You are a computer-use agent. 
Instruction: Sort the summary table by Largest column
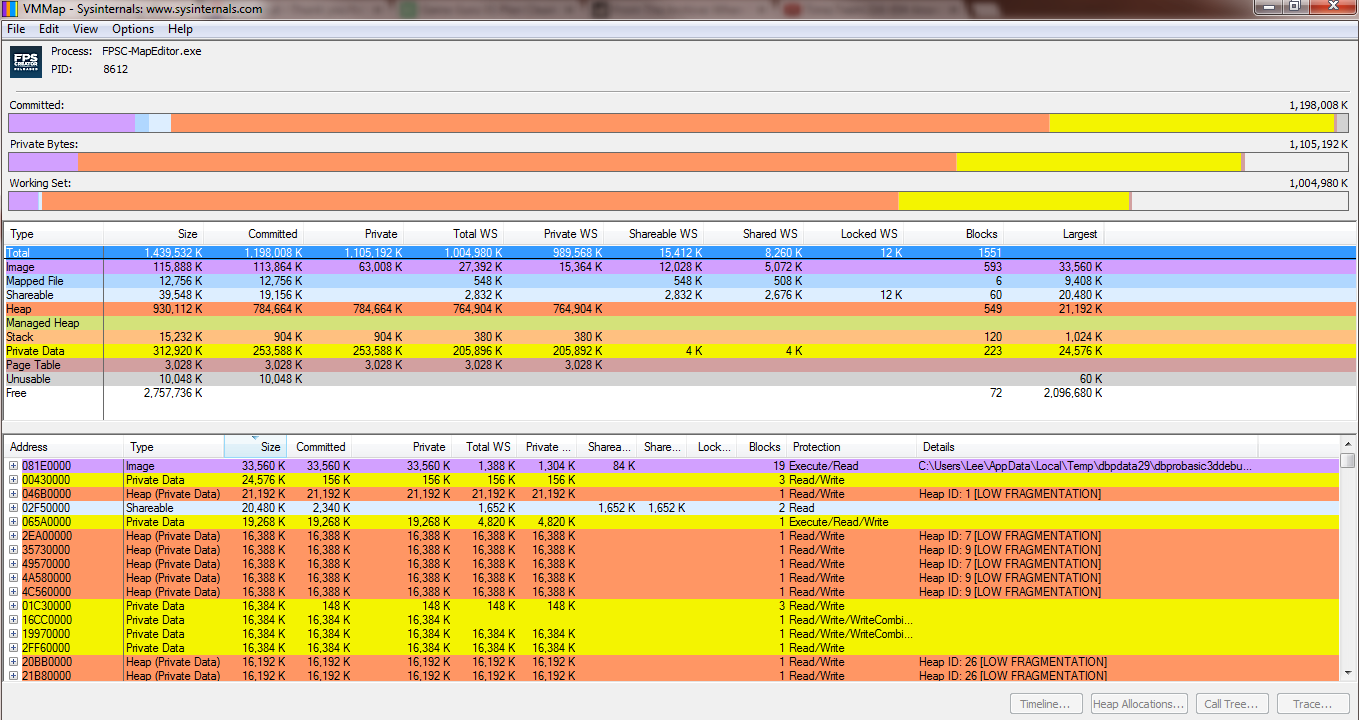1053,234
